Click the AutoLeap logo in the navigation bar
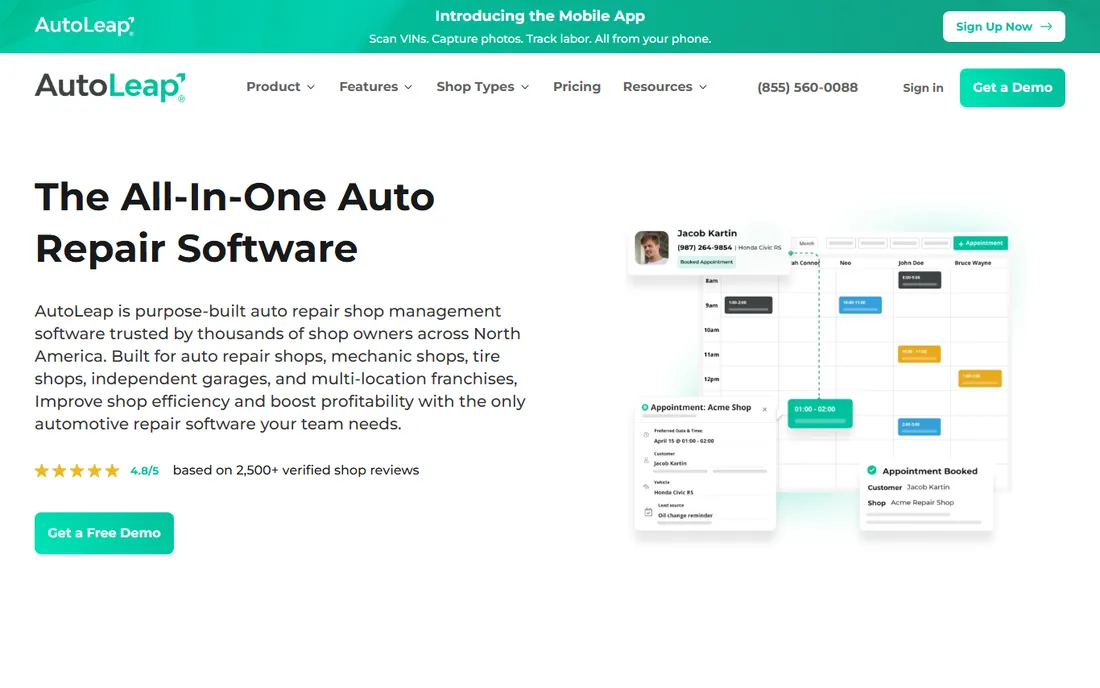The width and height of the screenshot is (1100, 688). (x=110, y=87)
